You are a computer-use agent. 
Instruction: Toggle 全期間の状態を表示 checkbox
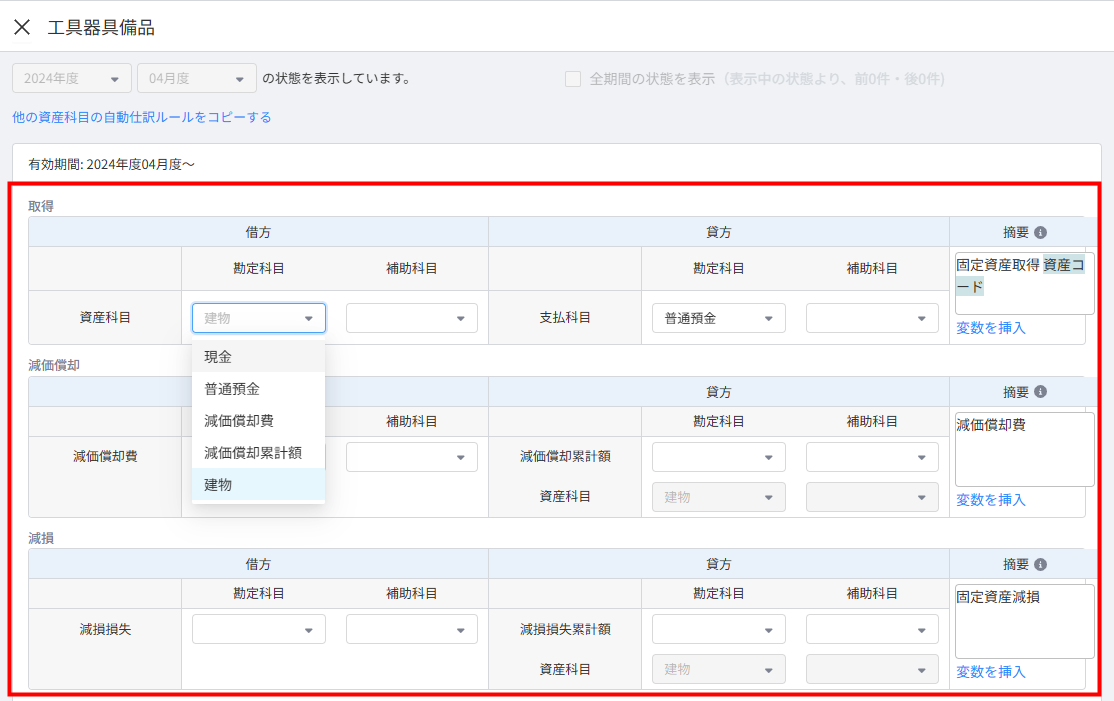pyautogui.click(x=573, y=78)
